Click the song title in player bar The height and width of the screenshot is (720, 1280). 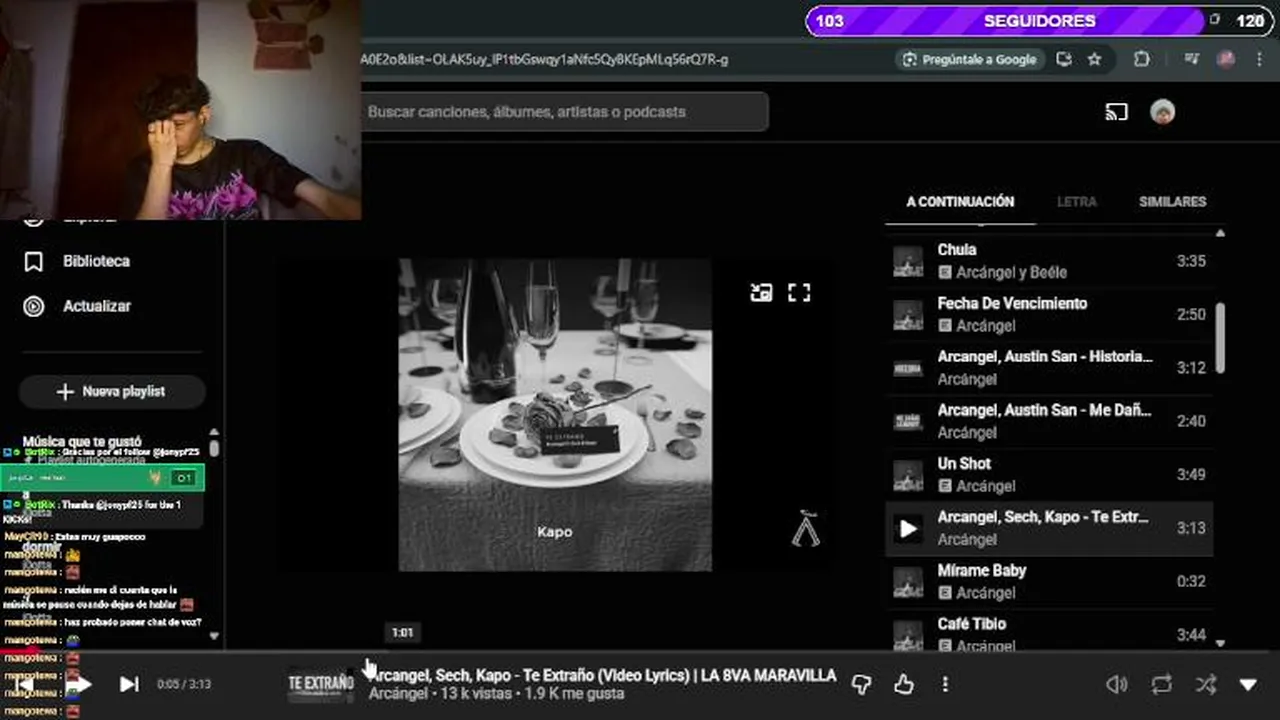(602, 676)
